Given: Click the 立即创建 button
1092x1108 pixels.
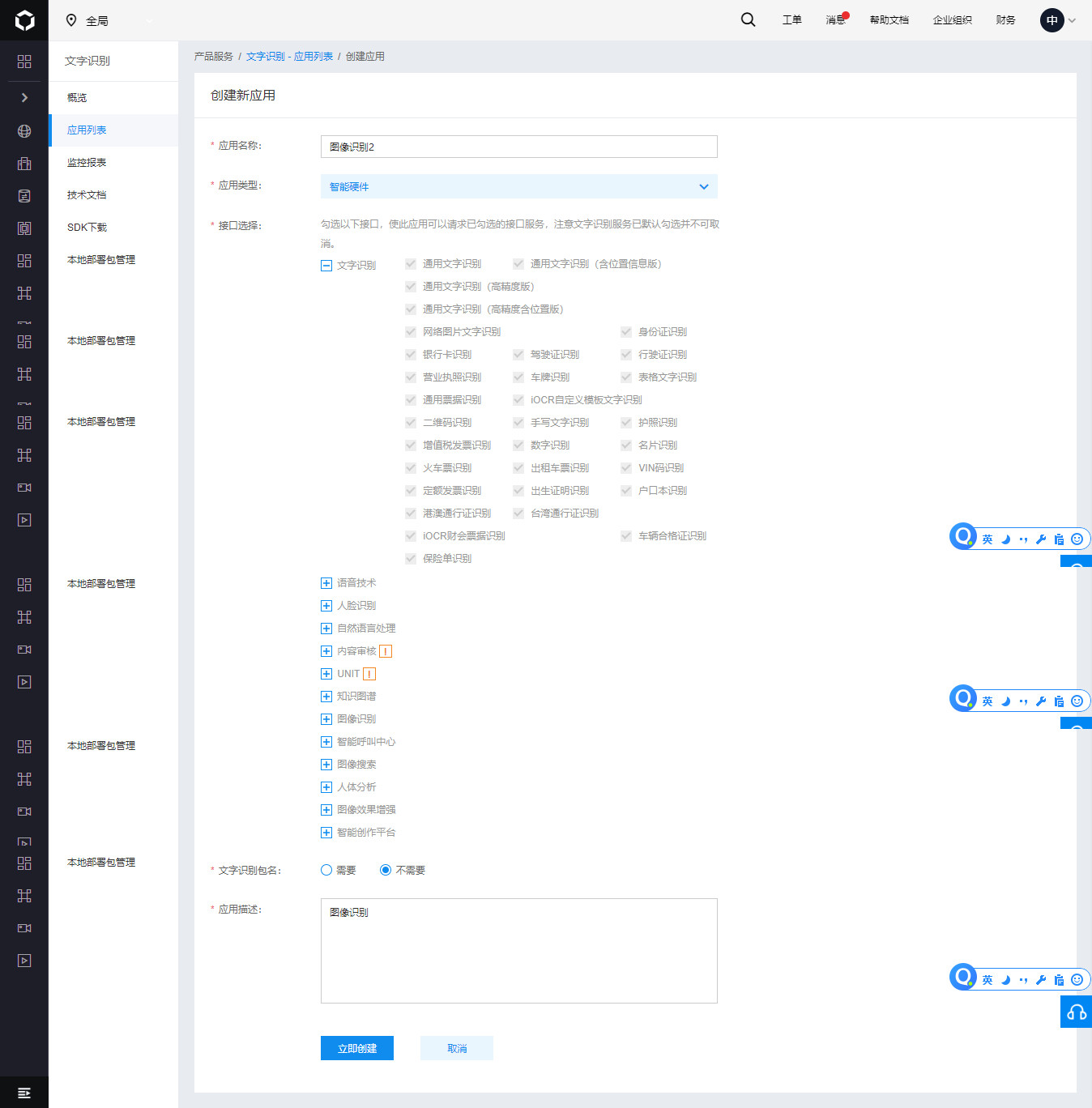Looking at the screenshot, I should [x=356, y=1048].
